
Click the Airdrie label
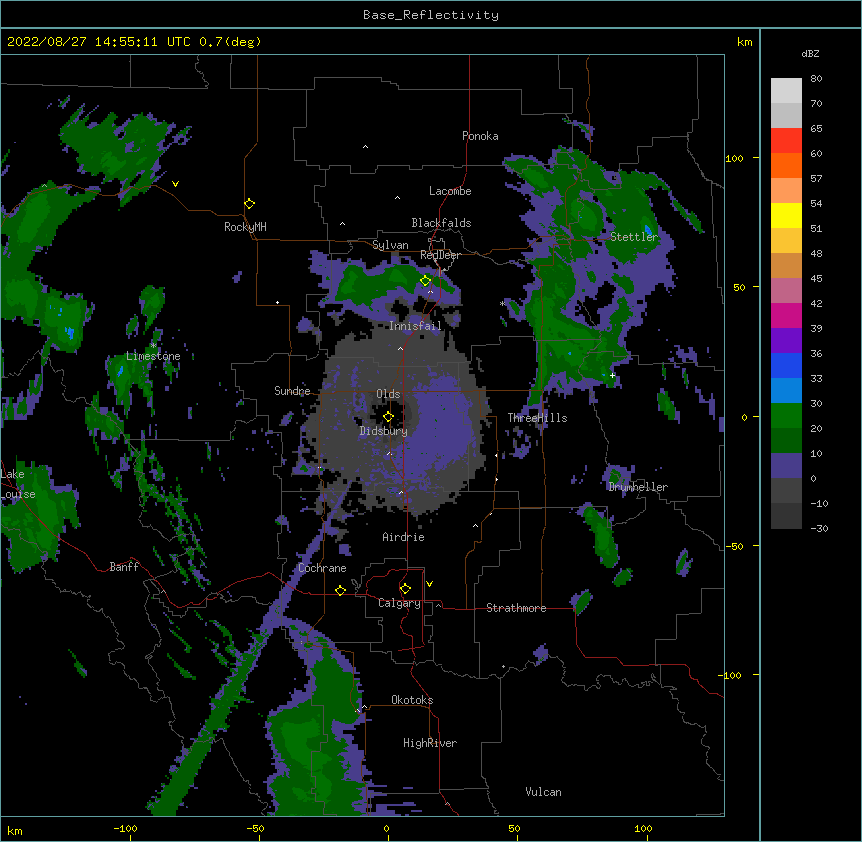(x=404, y=537)
